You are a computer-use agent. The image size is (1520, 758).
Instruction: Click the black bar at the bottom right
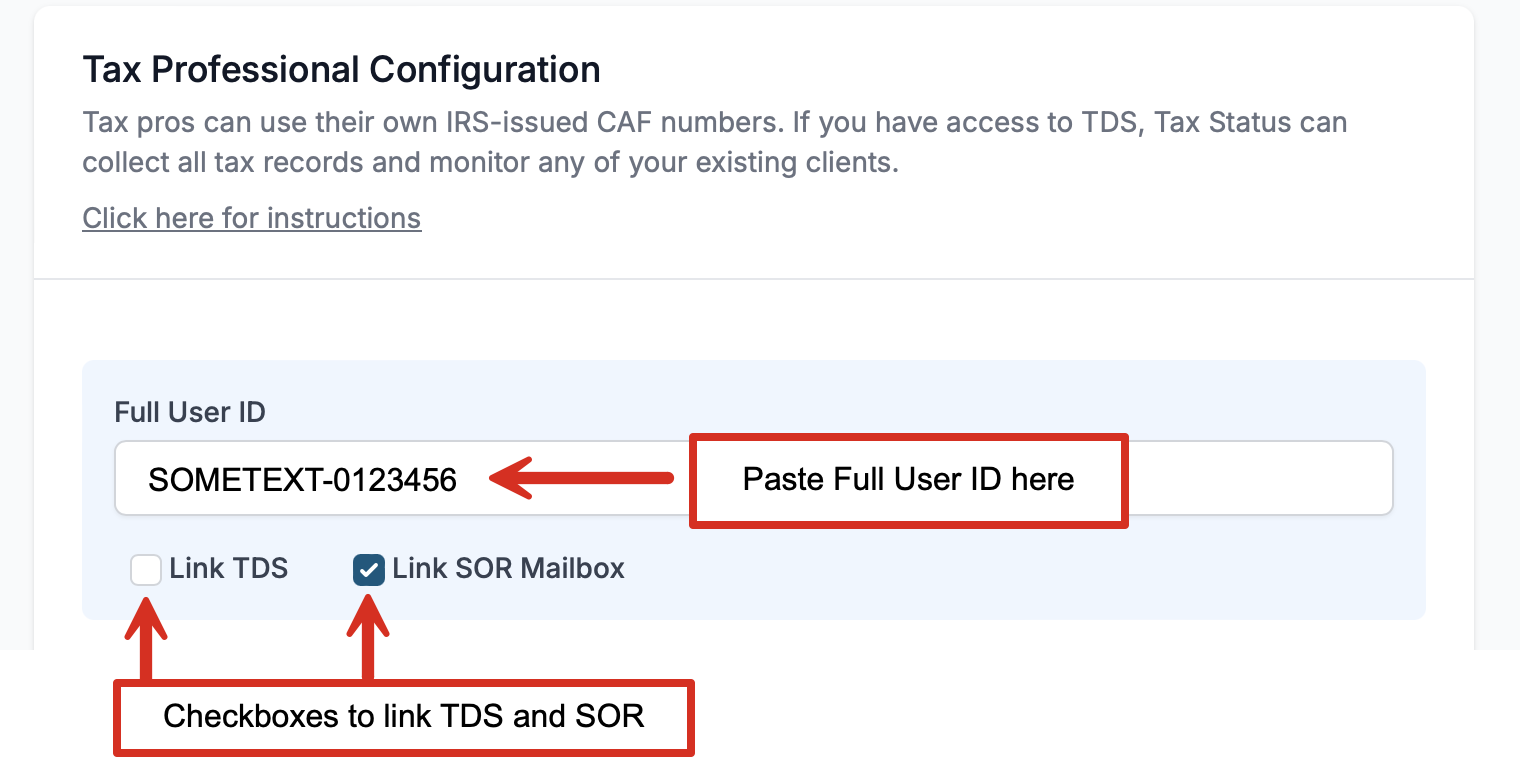[x=1200, y=704]
